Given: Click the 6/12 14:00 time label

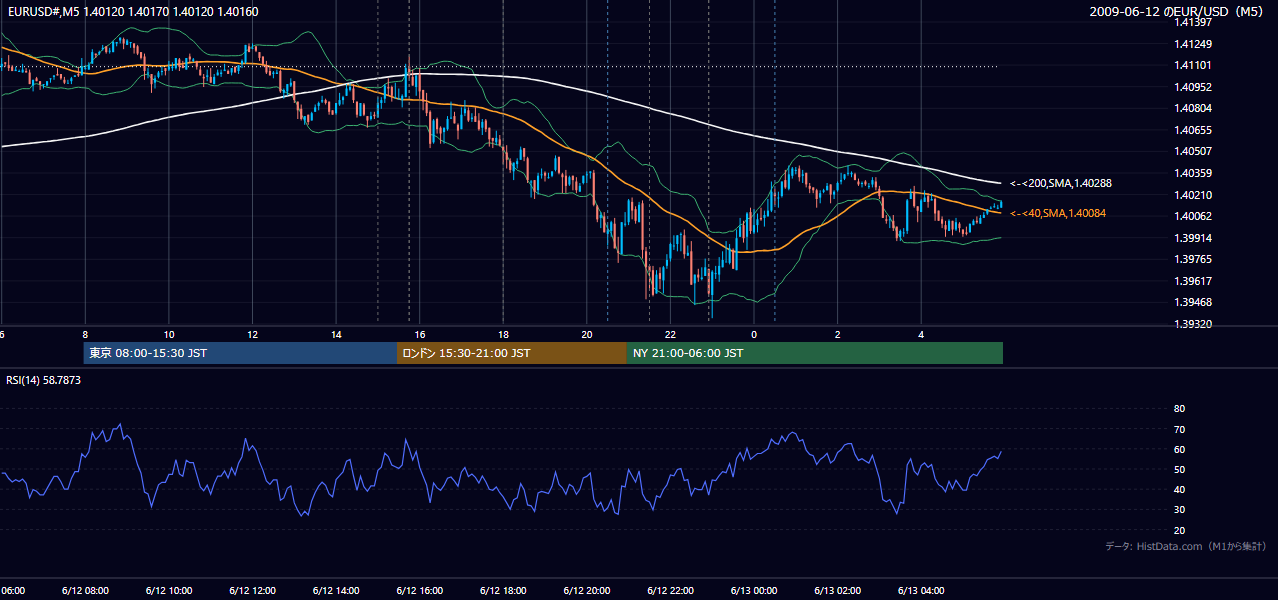Looking at the screenshot, I should tap(336, 590).
